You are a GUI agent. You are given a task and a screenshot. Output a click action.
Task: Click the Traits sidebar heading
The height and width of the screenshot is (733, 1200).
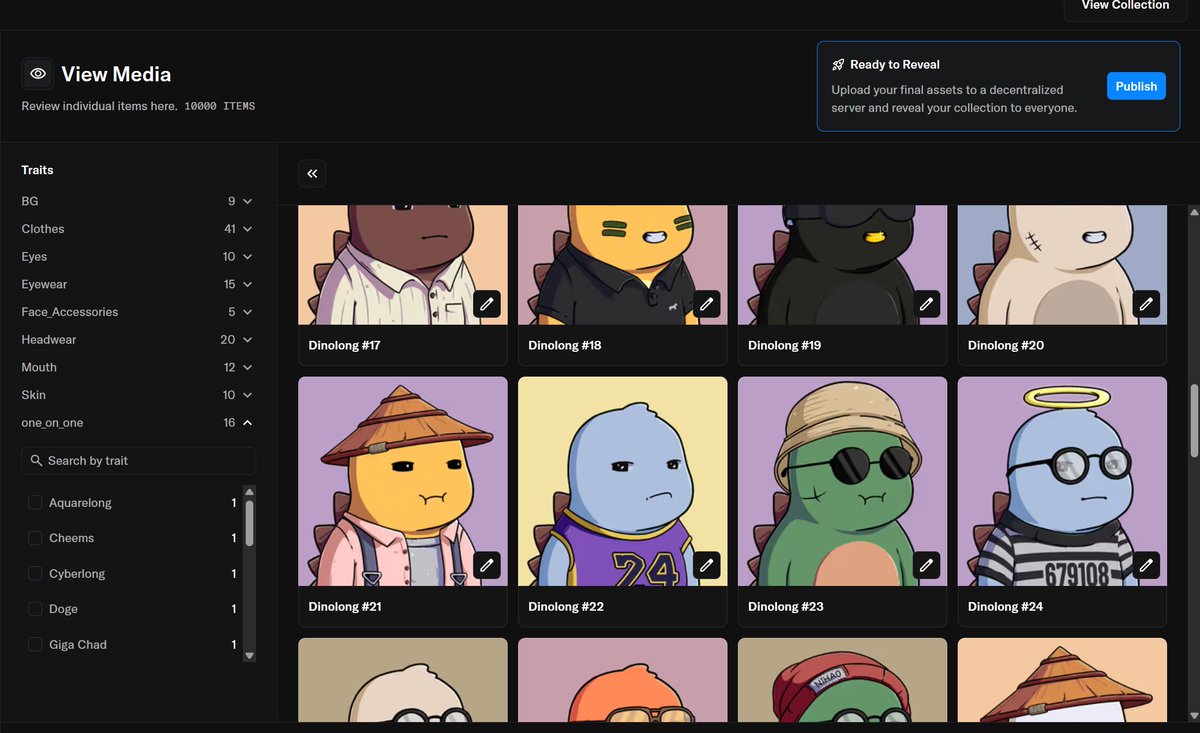click(38, 170)
